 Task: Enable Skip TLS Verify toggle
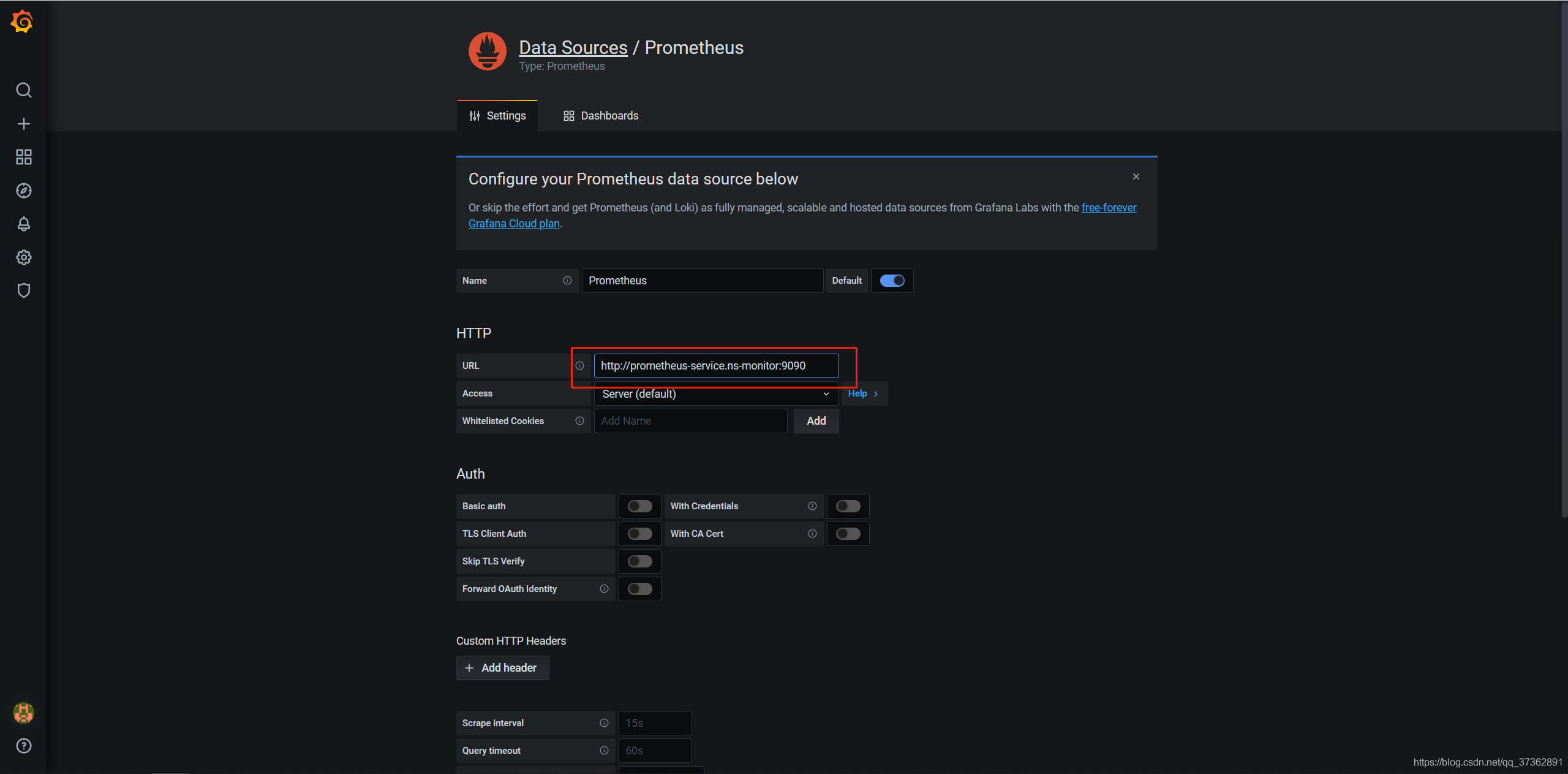[639, 561]
